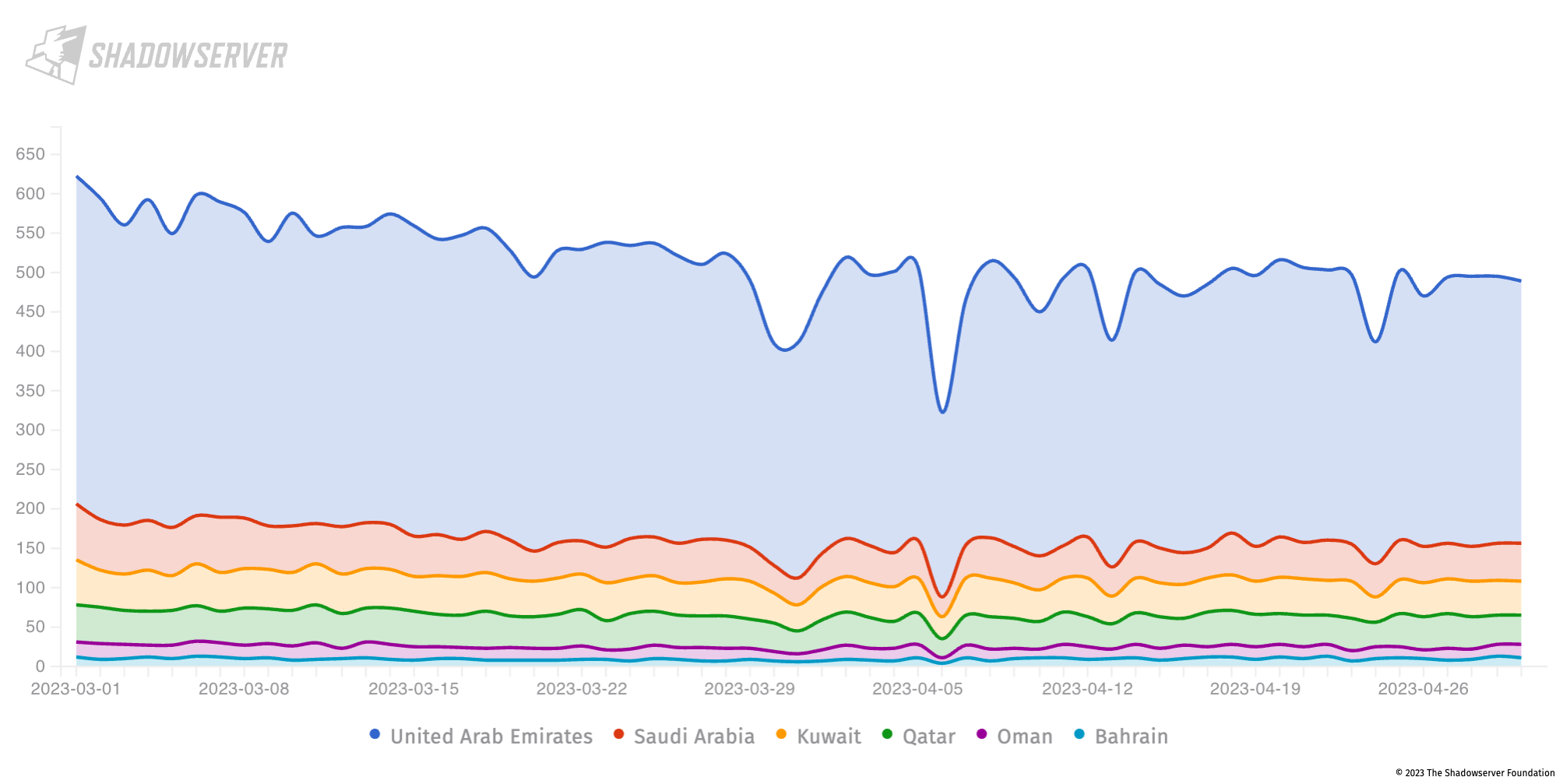Click the blue United Arab Emirates legend dot
This screenshot has width=1563, height=784.
point(375,734)
